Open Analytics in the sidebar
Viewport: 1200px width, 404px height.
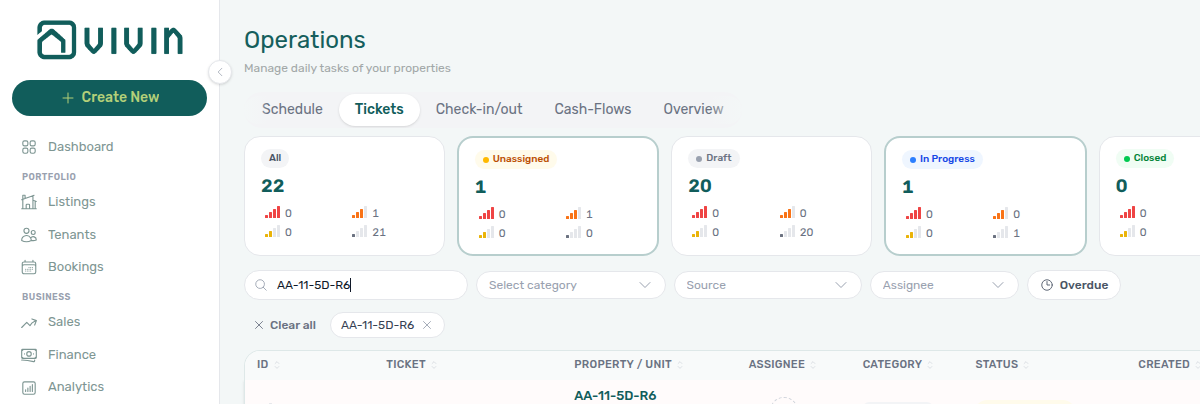tap(76, 387)
